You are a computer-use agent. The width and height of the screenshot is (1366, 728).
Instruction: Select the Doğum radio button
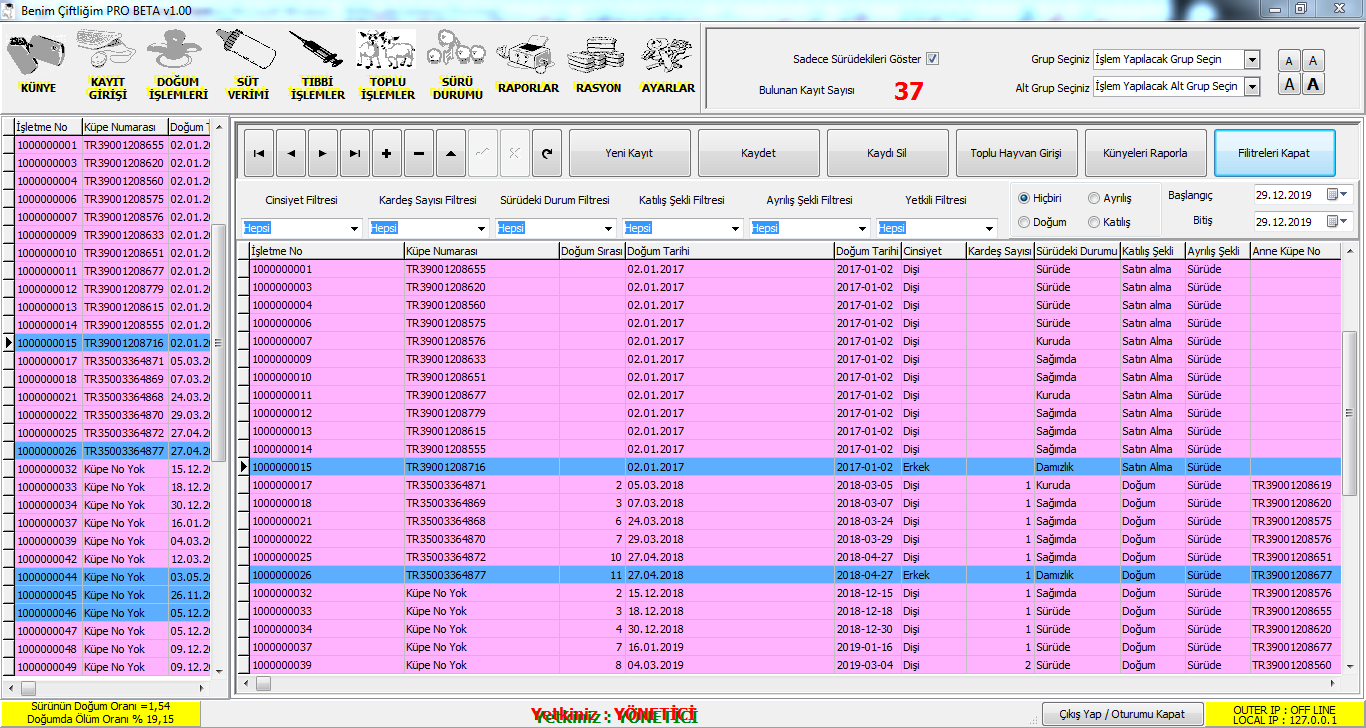1024,222
